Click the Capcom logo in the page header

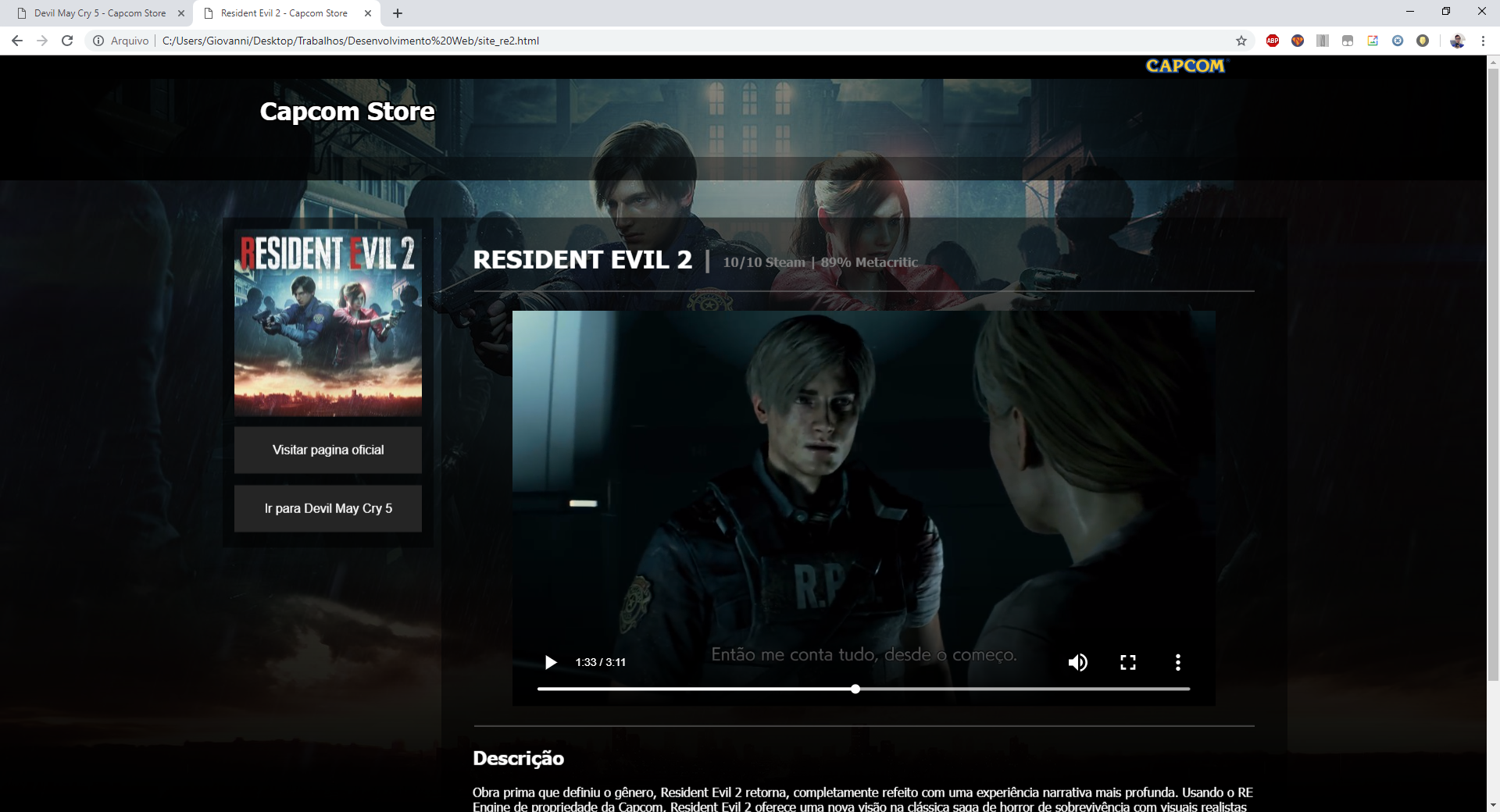pyautogui.click(x=1186, y=66)
